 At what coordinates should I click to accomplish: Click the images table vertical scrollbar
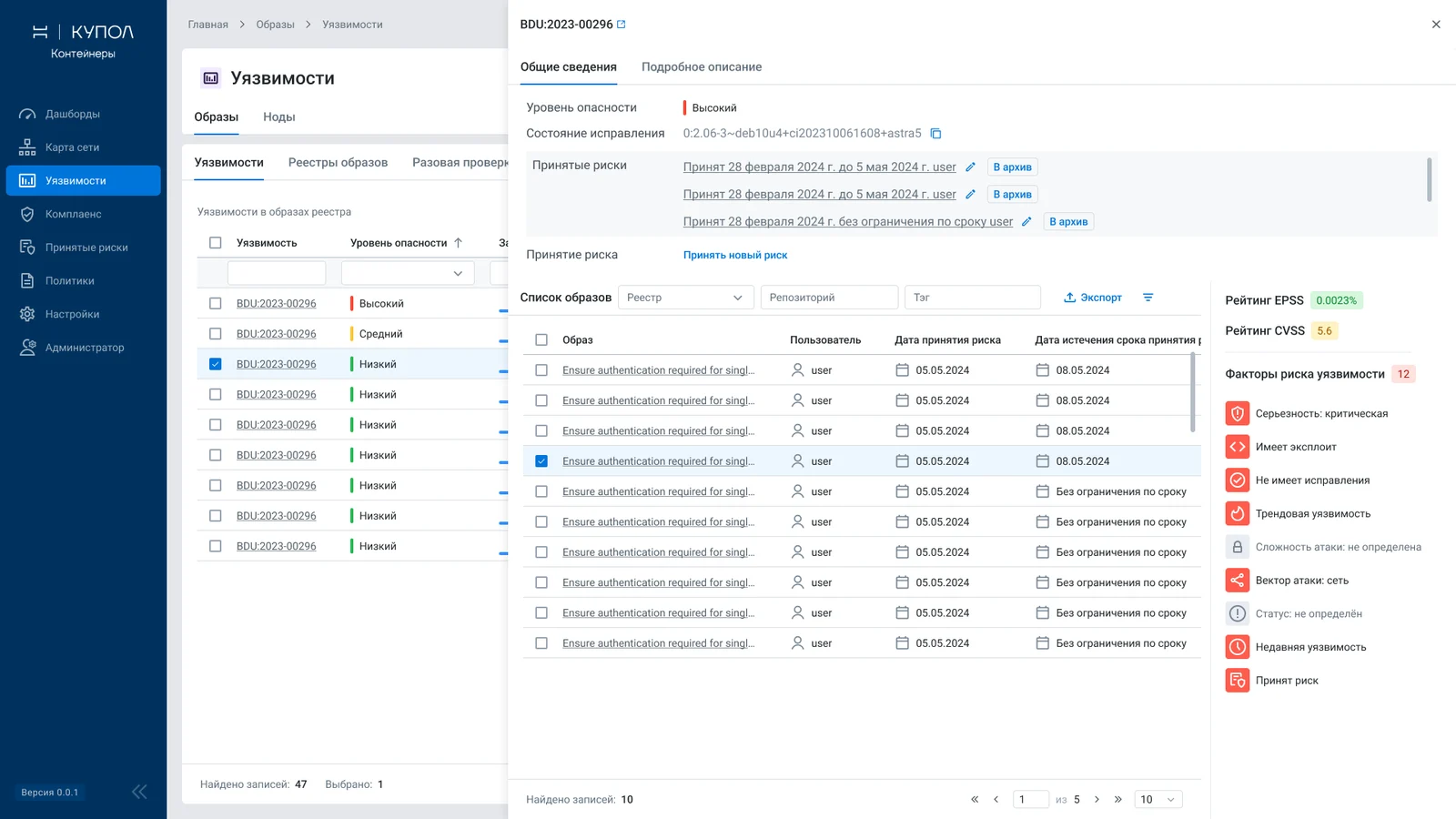[1193, 393]
